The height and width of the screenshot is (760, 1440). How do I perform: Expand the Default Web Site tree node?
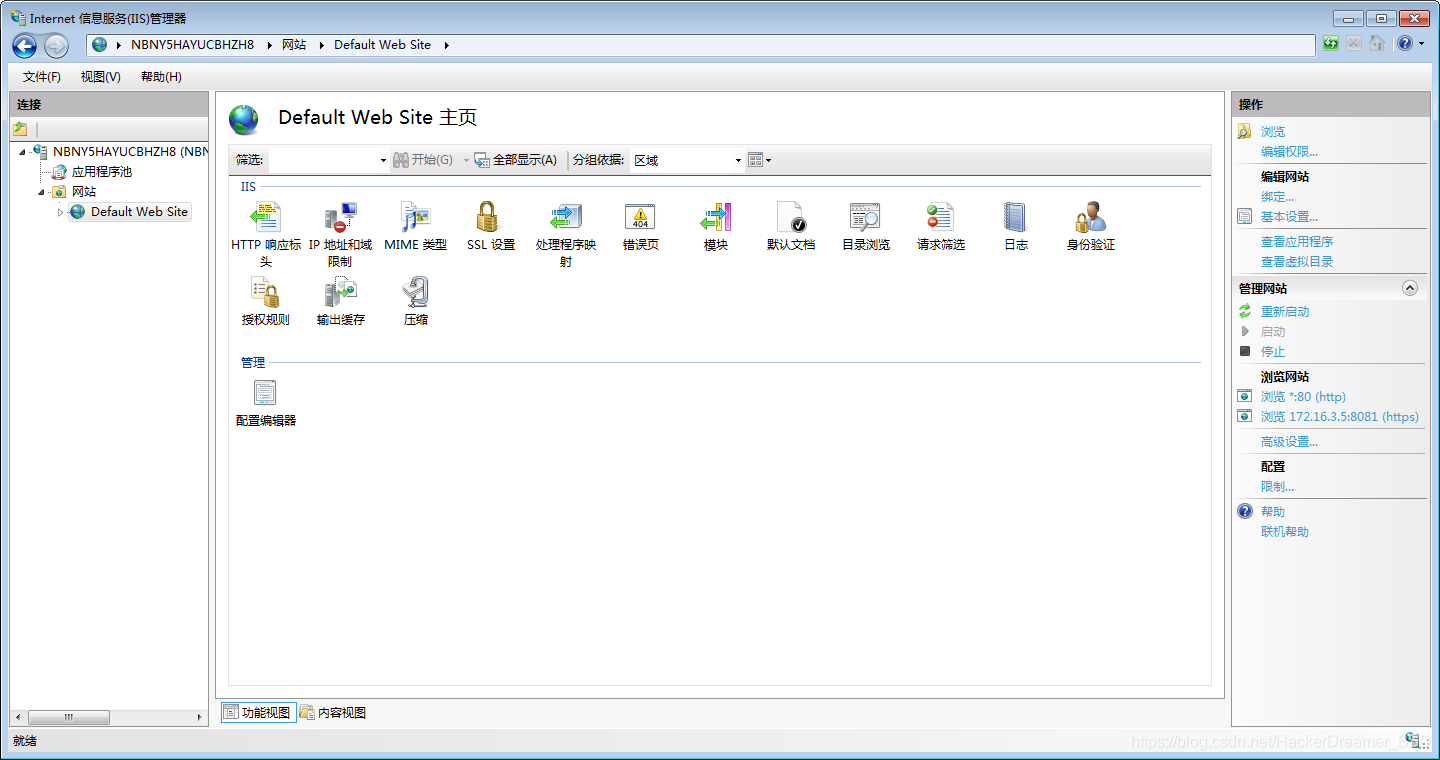[x=60, y=212]
